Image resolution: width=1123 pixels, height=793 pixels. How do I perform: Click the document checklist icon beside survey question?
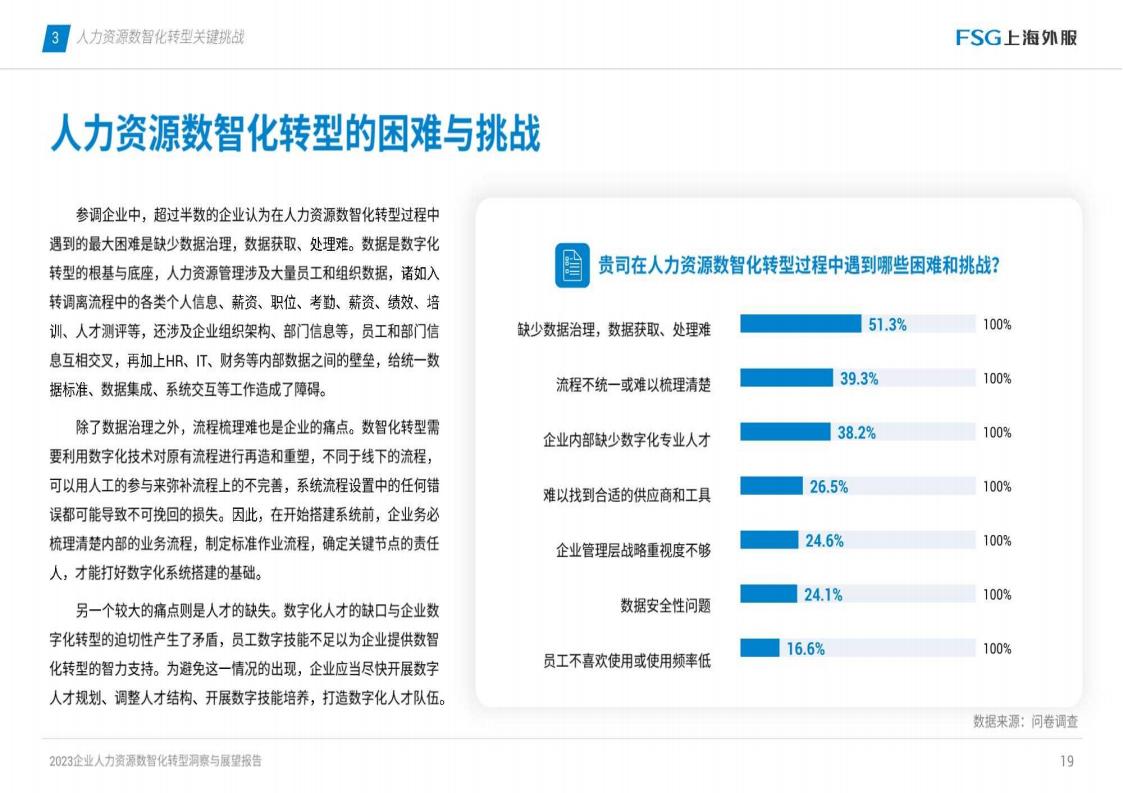(x=572, y=265)
